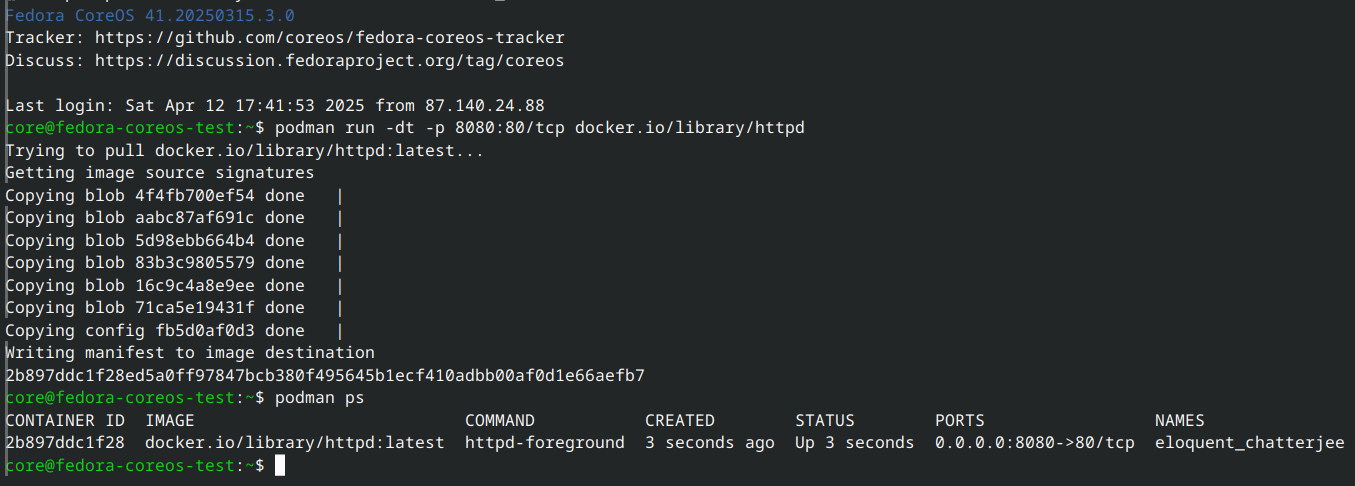Click the NAMES column header

1179,421
